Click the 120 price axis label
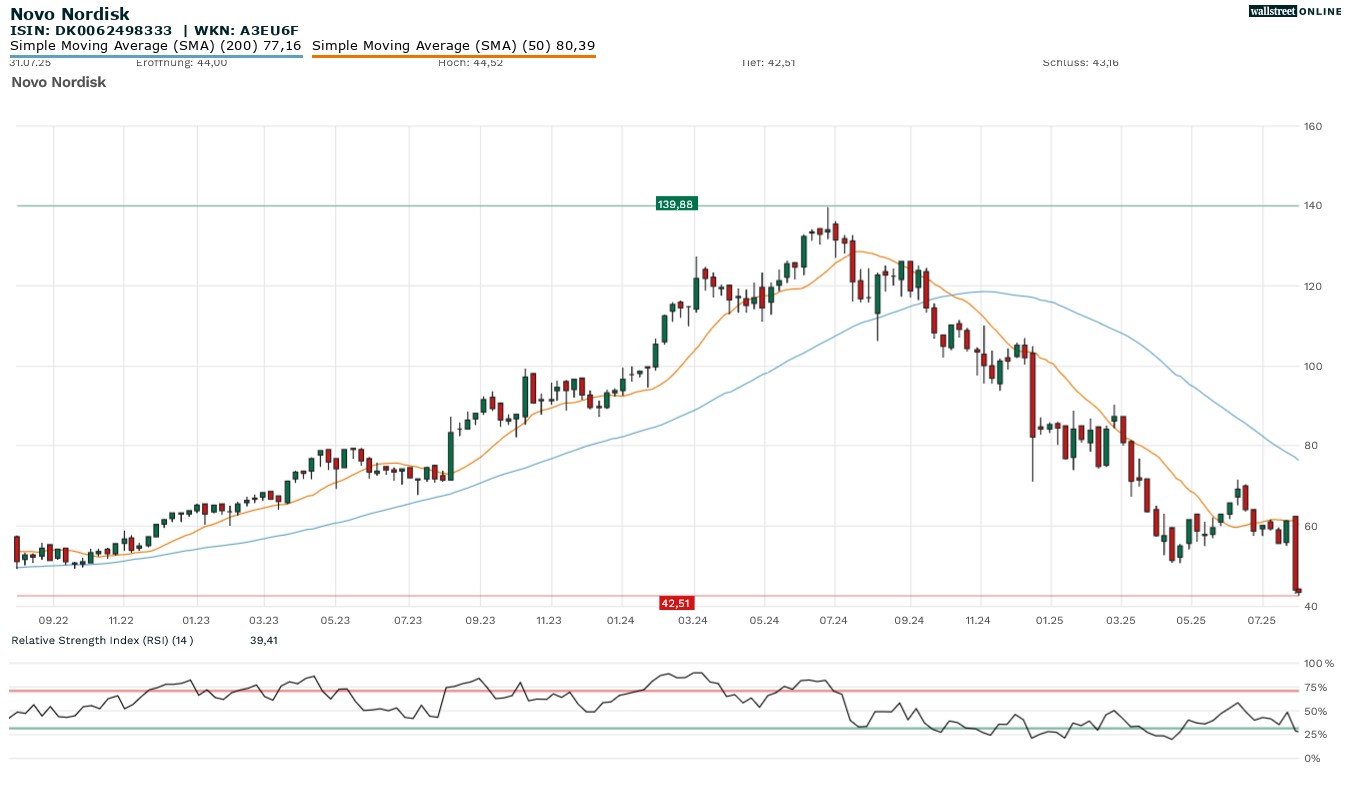The width and height of the screenshot is (1349, 786). coord(1312,287)
